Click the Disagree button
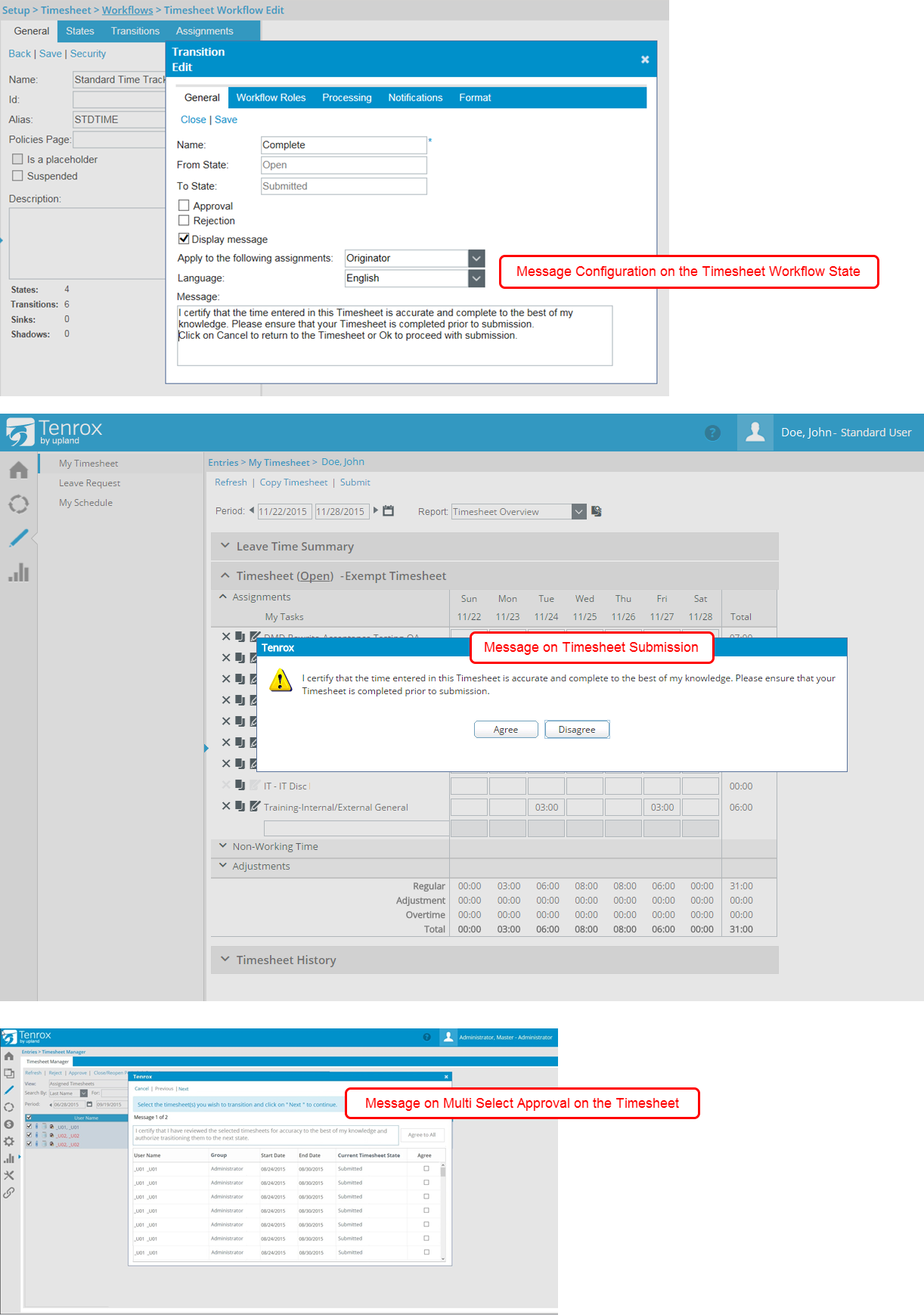The image size is (924, 1315). pos(577,729)
